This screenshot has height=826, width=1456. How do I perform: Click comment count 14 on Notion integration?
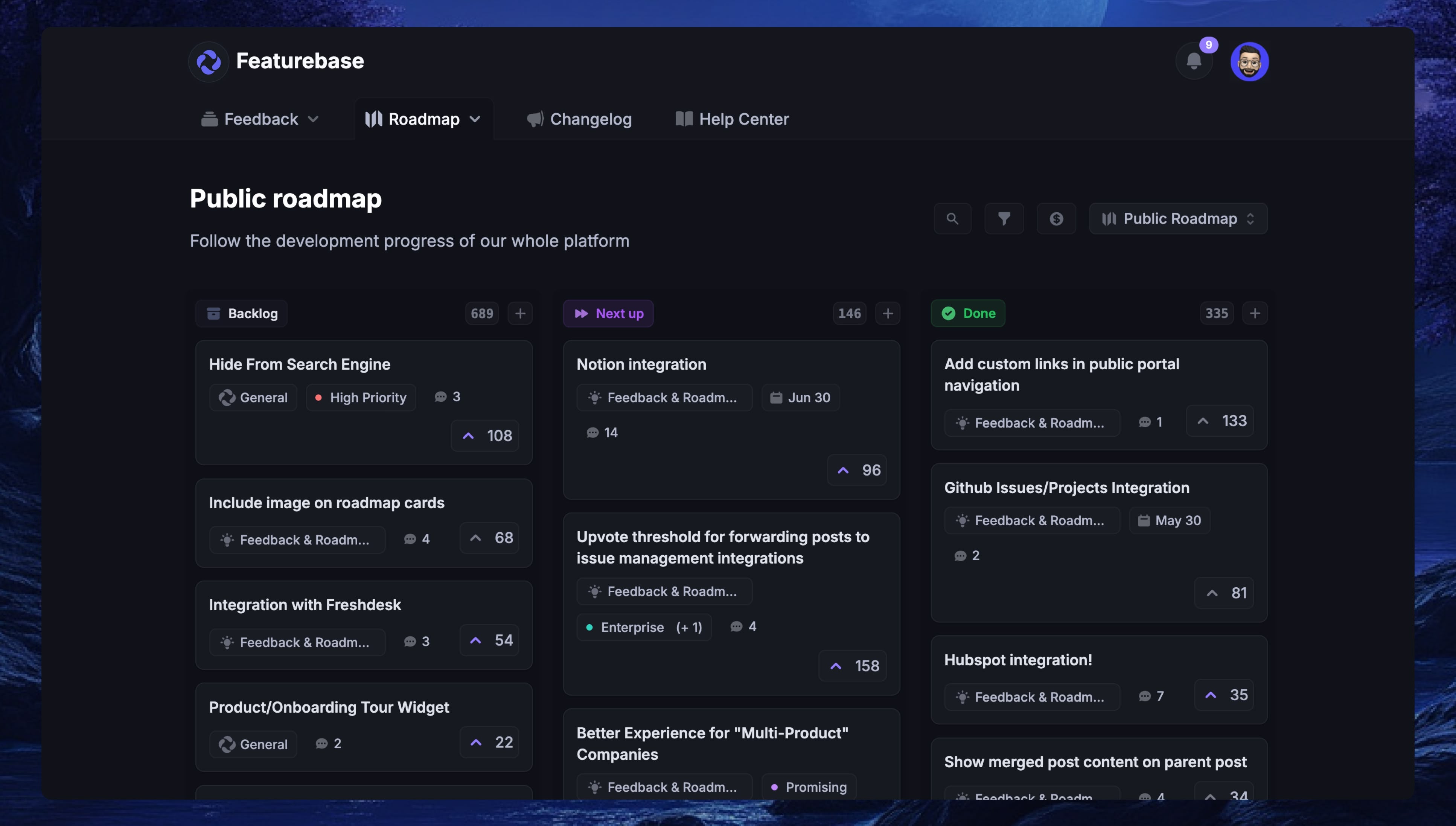point(602,433)
